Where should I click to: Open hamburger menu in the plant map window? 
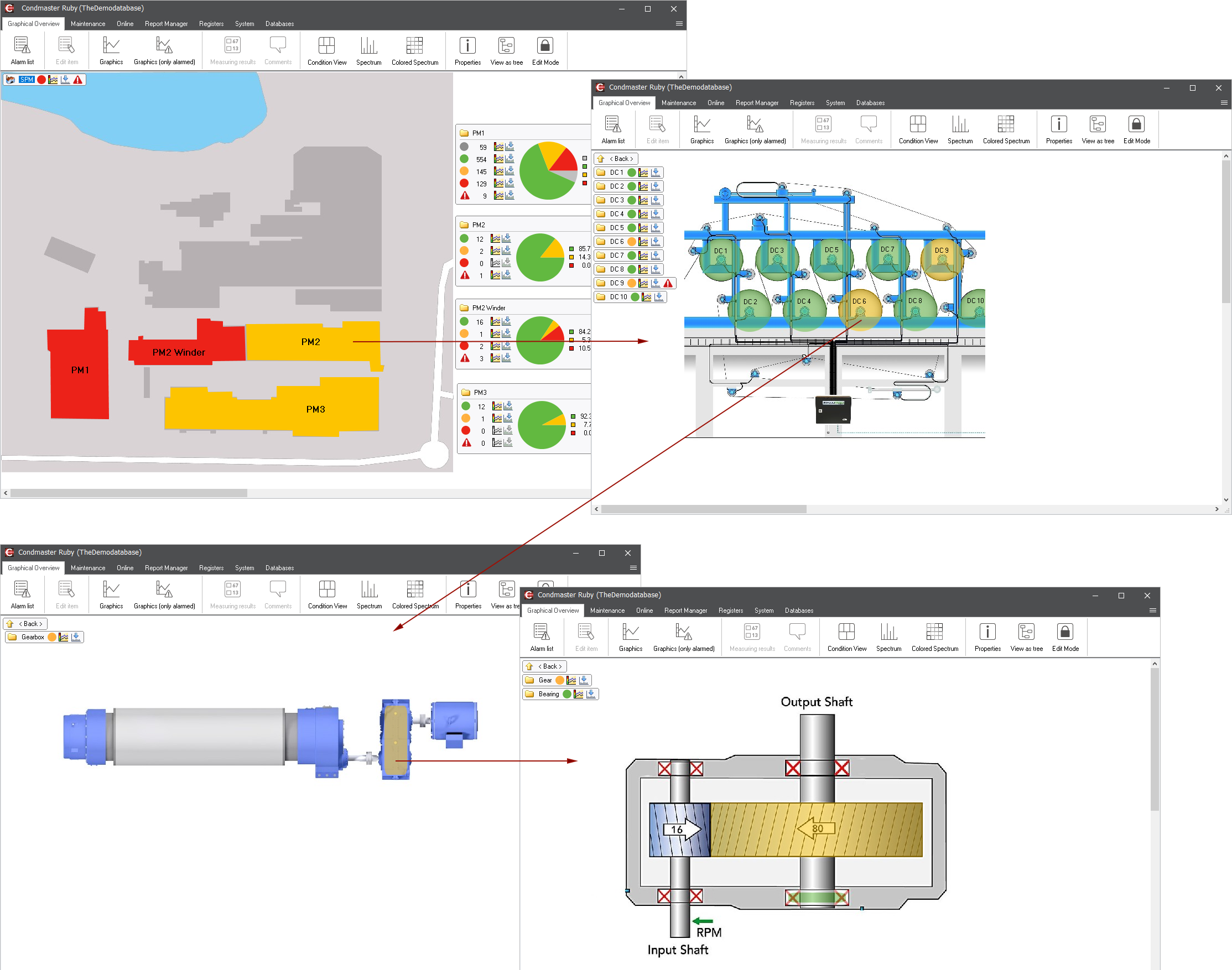pos(679,24)
